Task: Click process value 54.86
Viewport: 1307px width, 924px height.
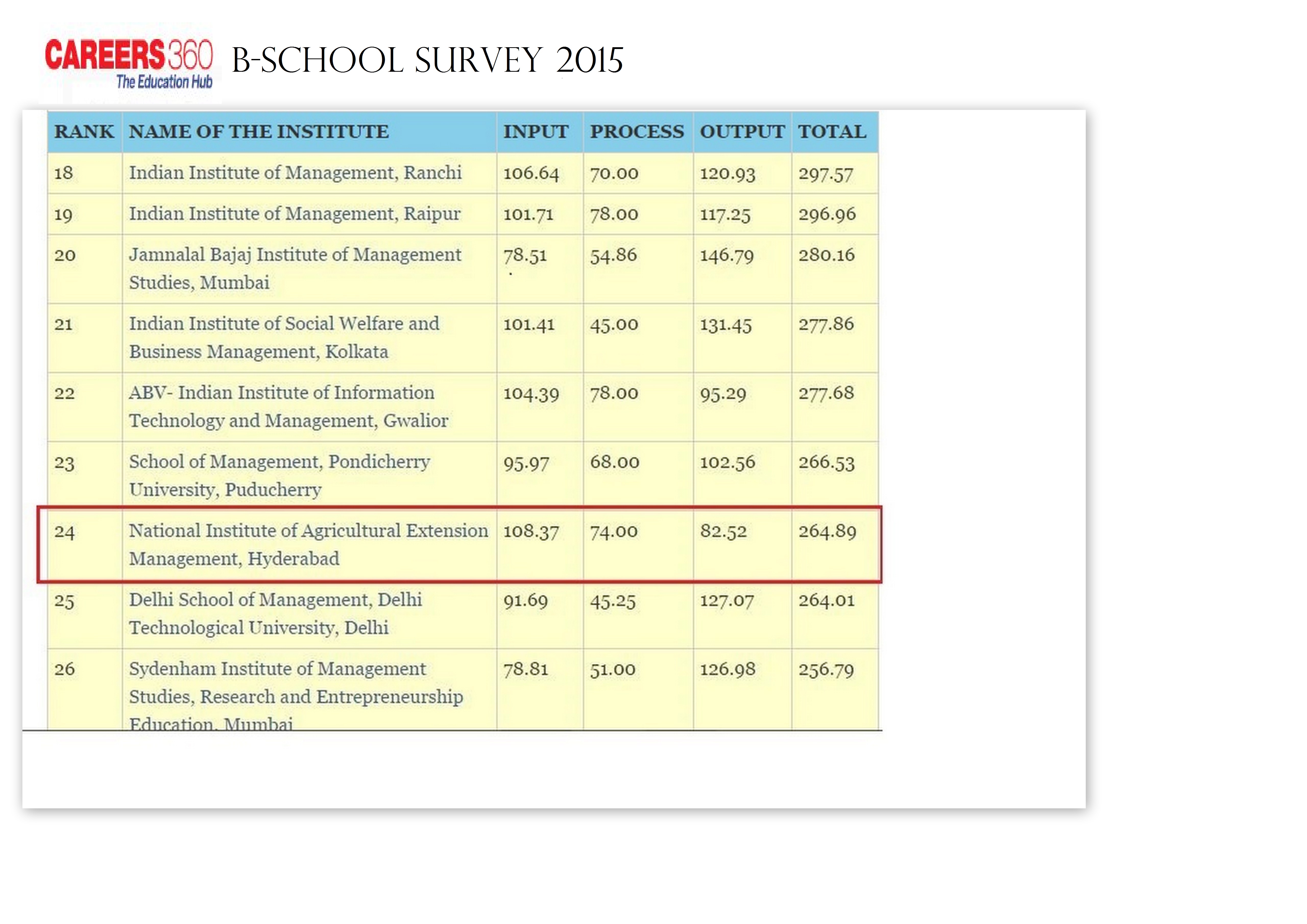Action: coord(613,256)
